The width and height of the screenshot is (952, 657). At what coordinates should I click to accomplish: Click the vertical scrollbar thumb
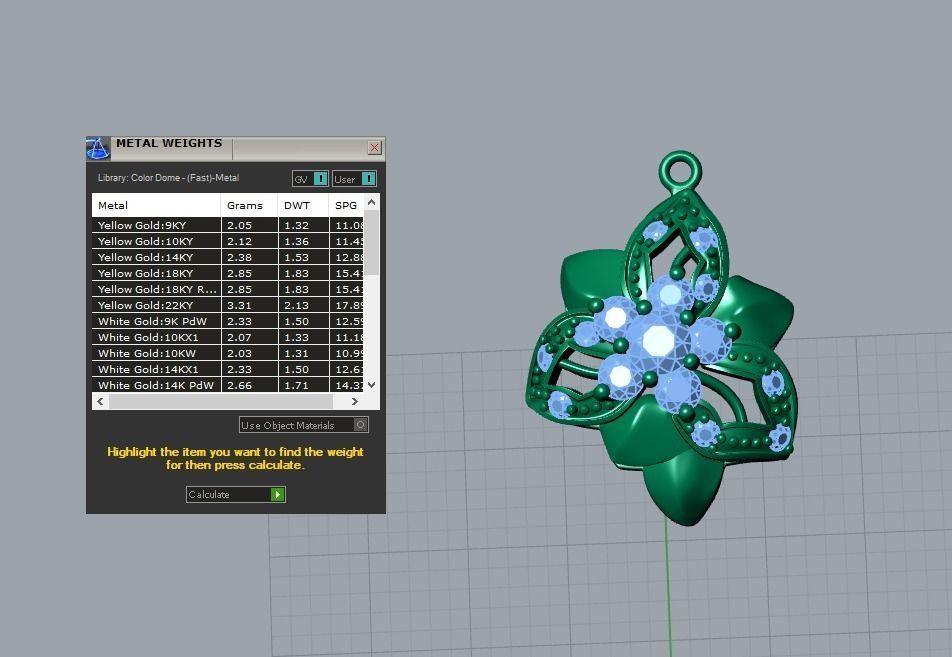click(372, 243)
